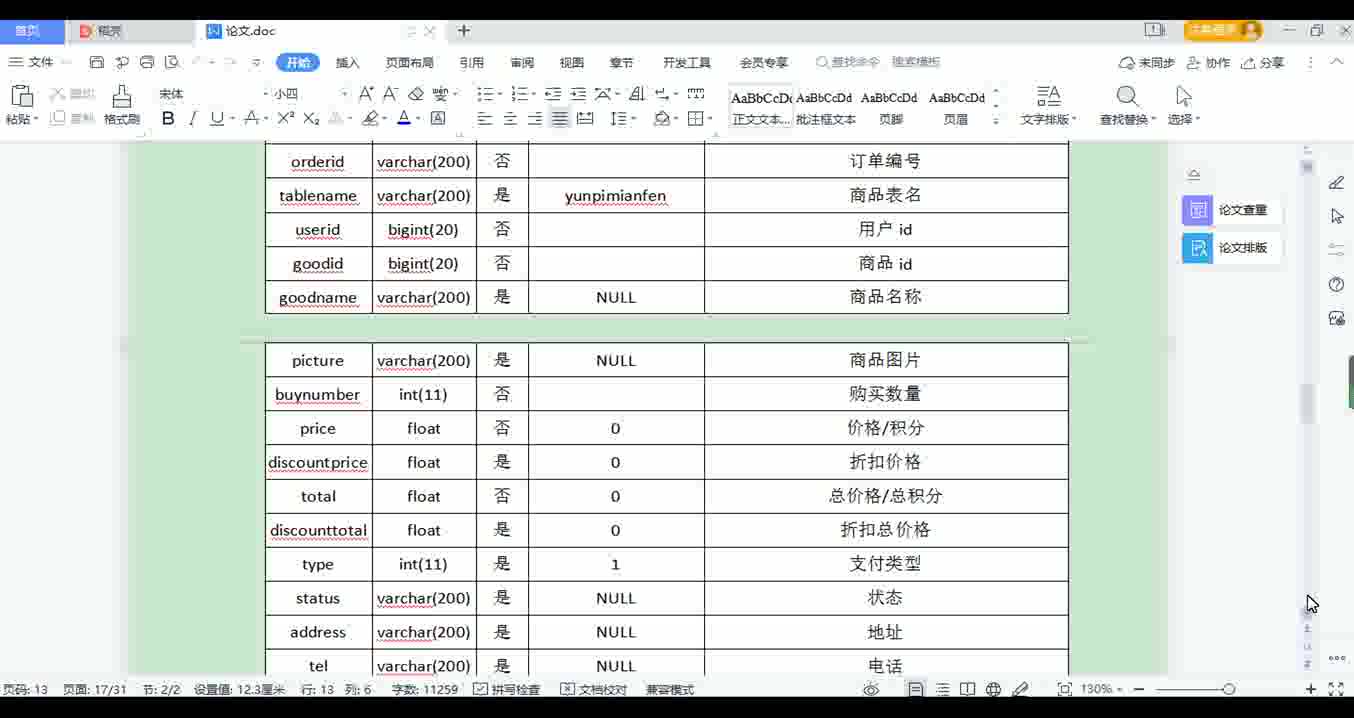Click the font color red A swatch
The width and height of the screenshot is (1354, 718).
click(404, 119)
